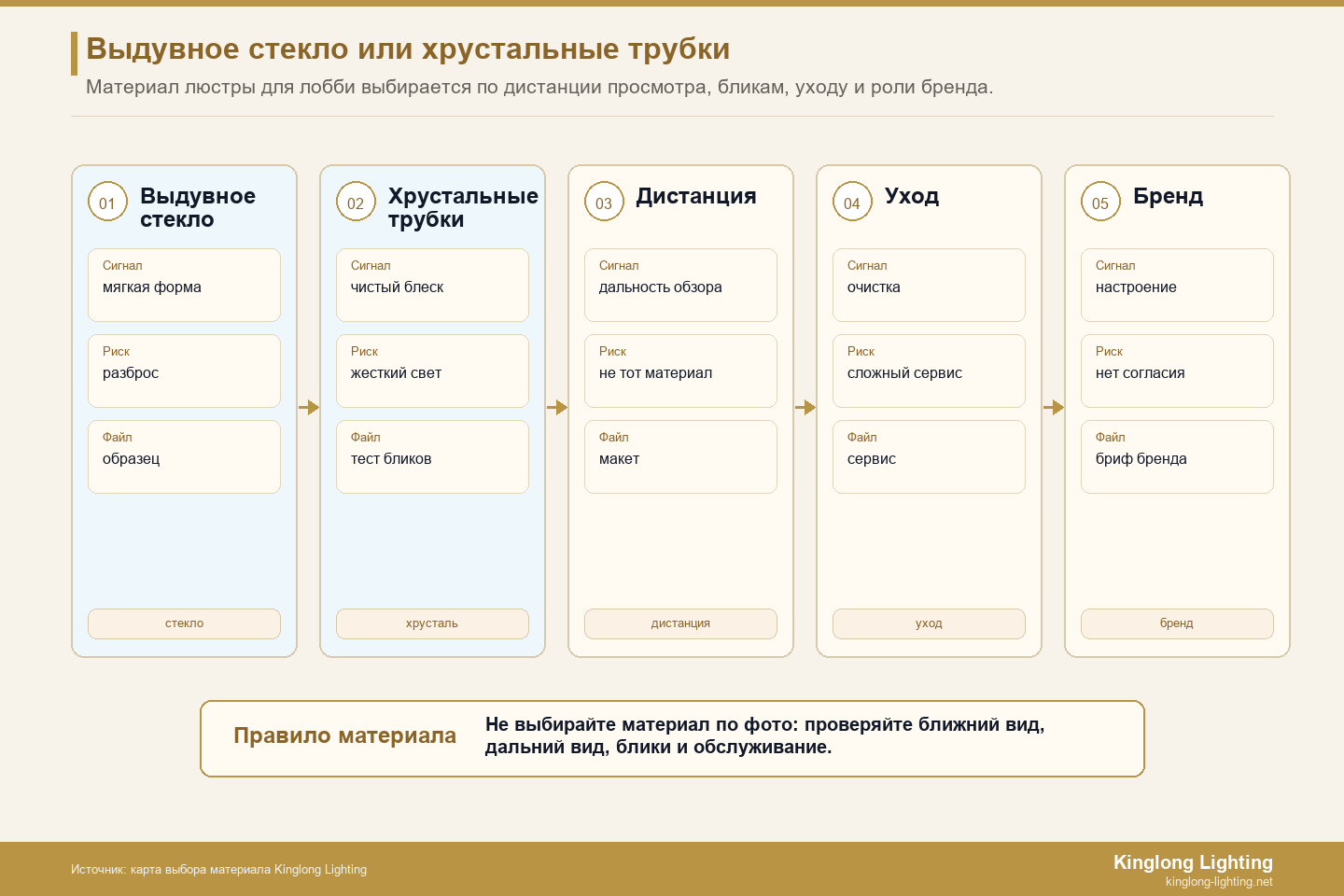
Task: Click the step 02 number badge
Action: point(356,202)
